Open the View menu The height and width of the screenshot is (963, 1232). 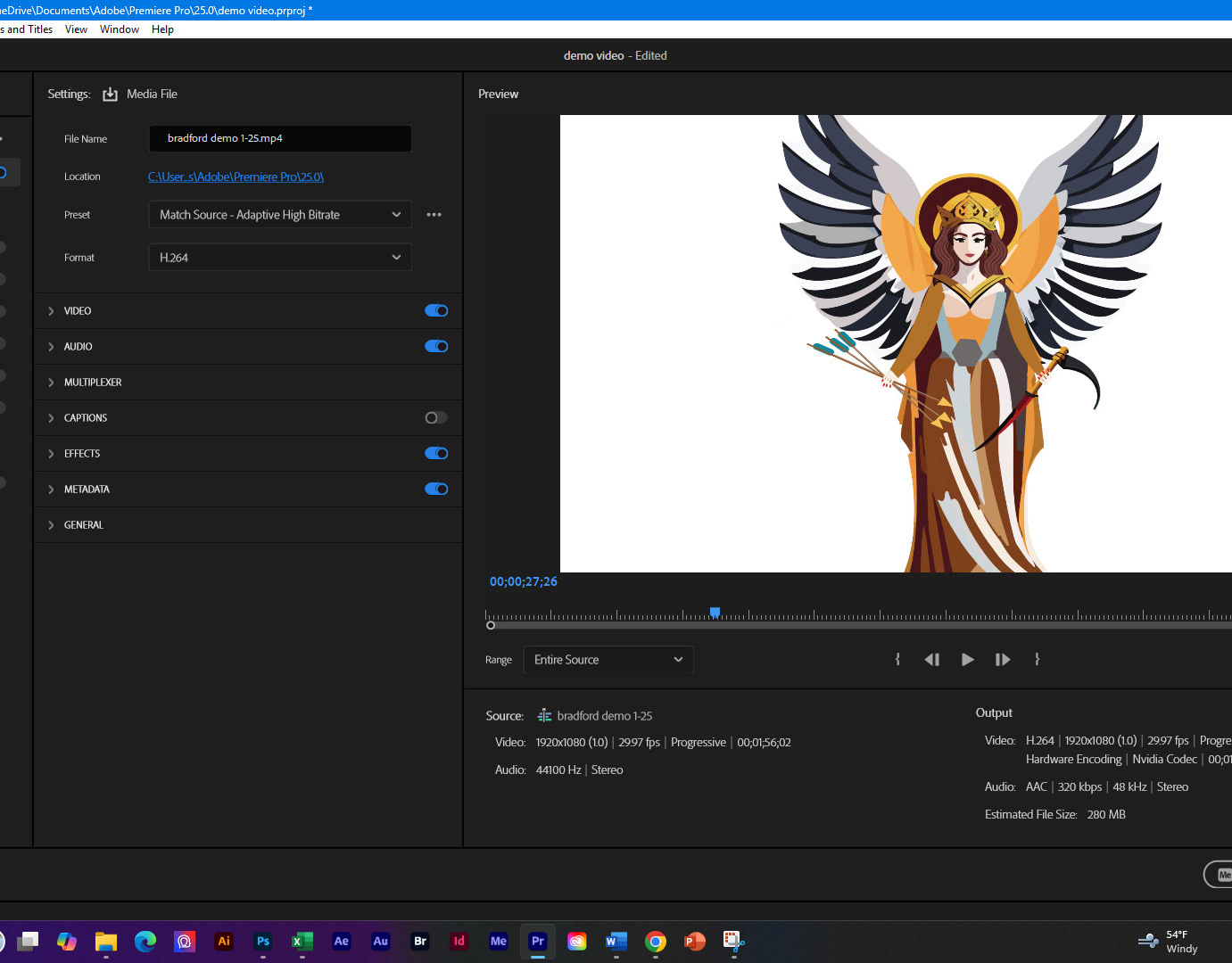pyautogui.click(x=76, y=29)
